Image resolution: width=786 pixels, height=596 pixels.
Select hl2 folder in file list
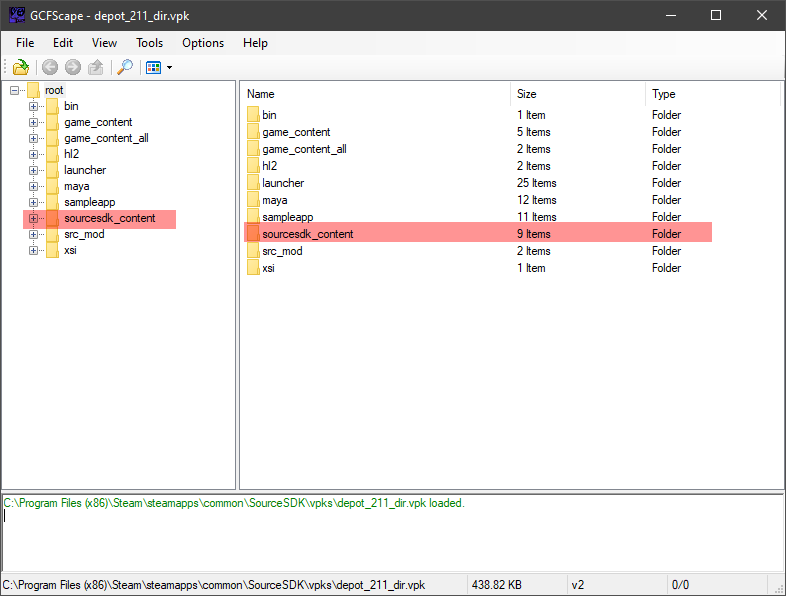pos(270,166)
